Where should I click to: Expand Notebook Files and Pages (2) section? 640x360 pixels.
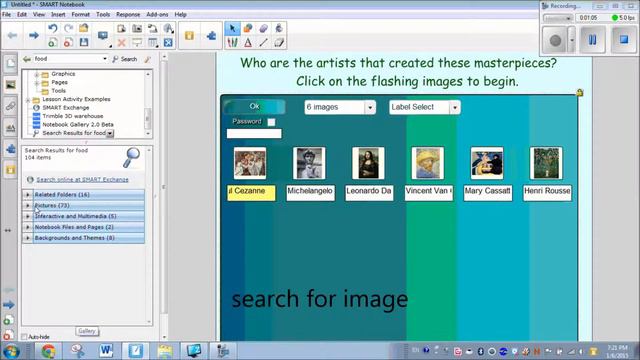coord(27,227)
